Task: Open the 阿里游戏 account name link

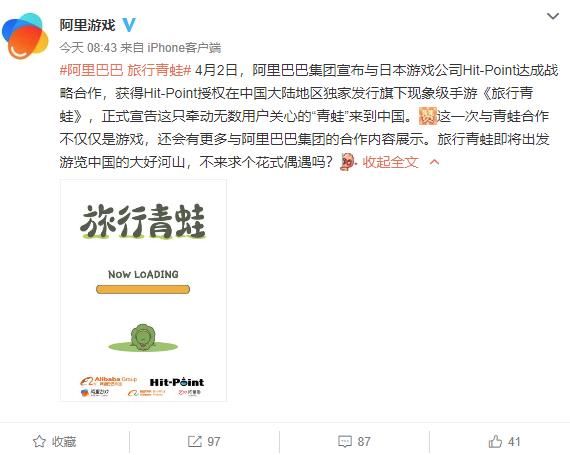Action: click(x=88, y=25)
